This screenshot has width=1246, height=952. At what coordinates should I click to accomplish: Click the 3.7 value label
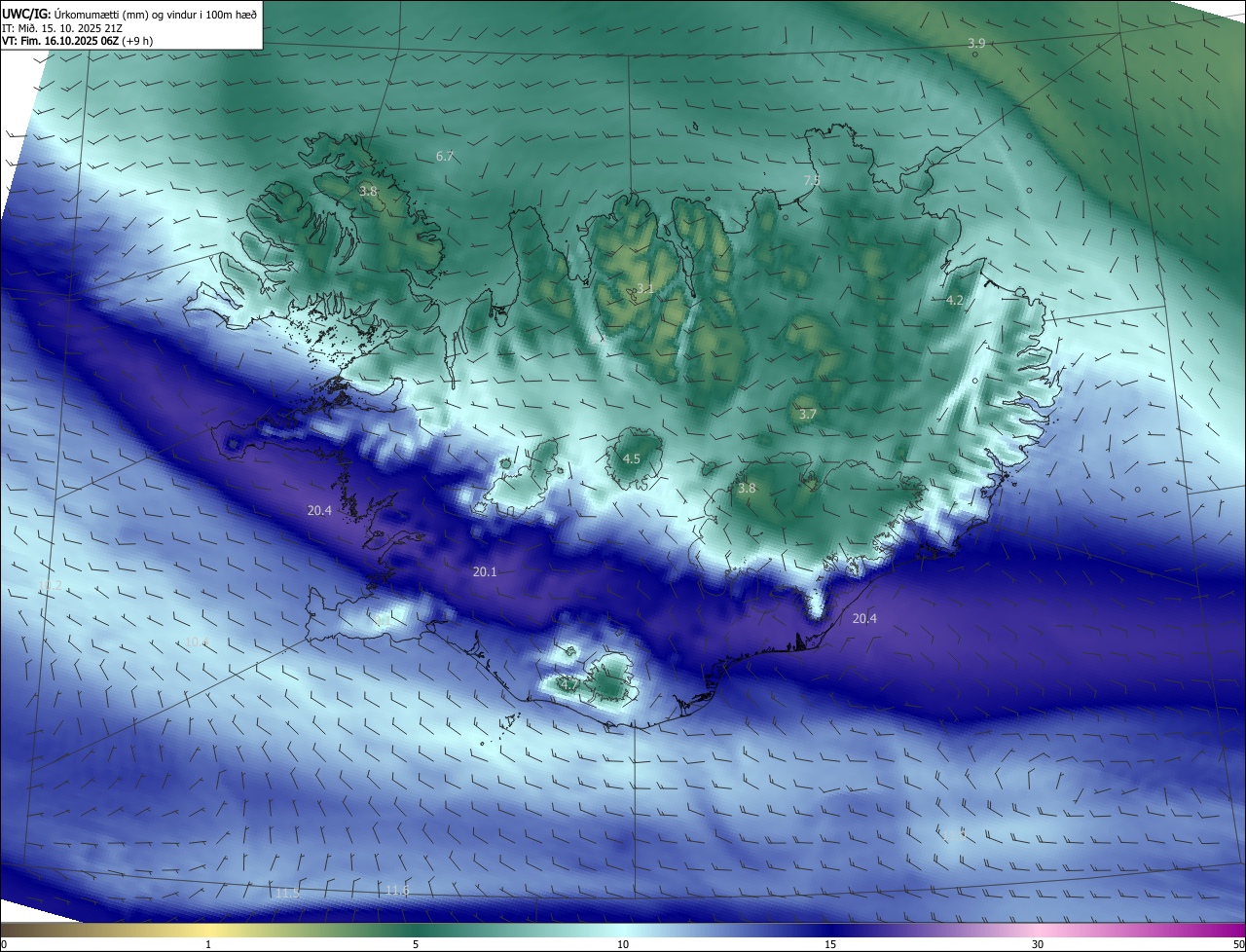[x=807, y=414]
